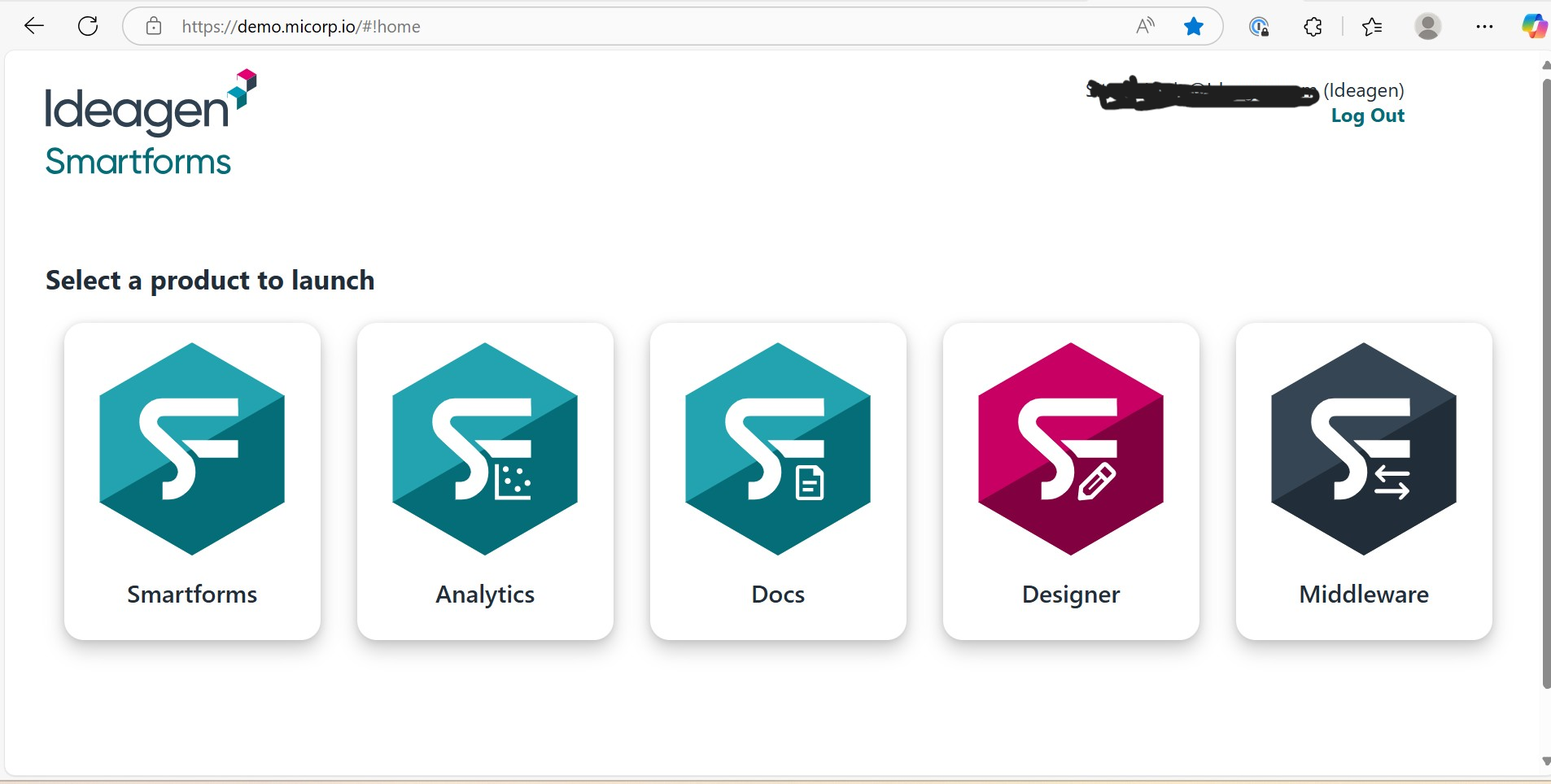Open the Docs hexagon icon
This screenshot has width=1551, height=784.
(x=778, y=449)
